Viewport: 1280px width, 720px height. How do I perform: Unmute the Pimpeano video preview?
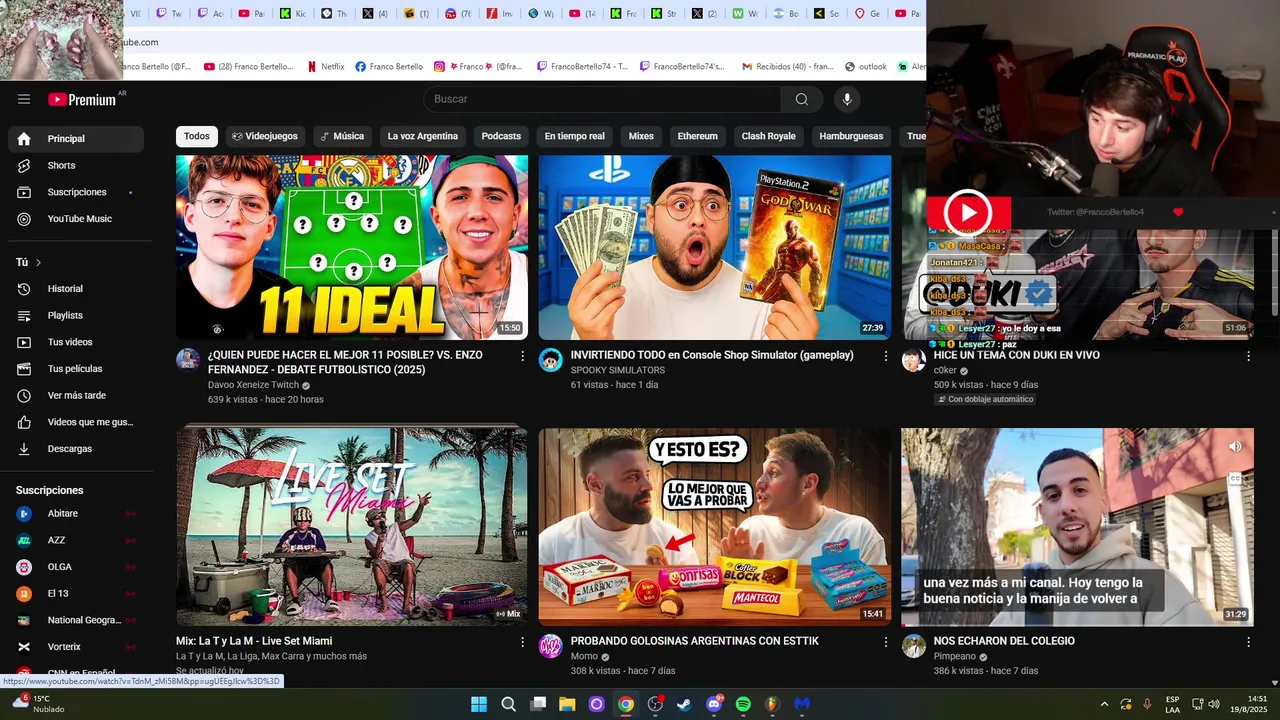point(1235,447)
